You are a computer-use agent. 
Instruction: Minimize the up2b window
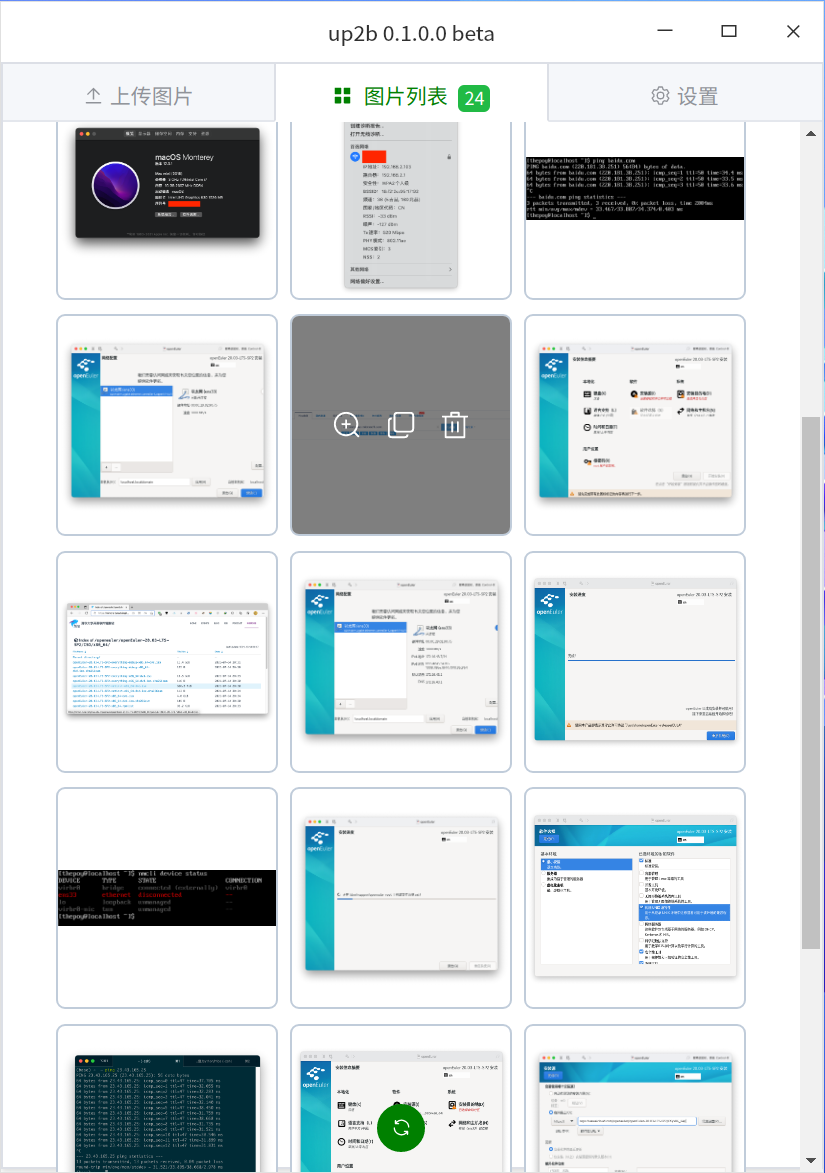[665, 31]
